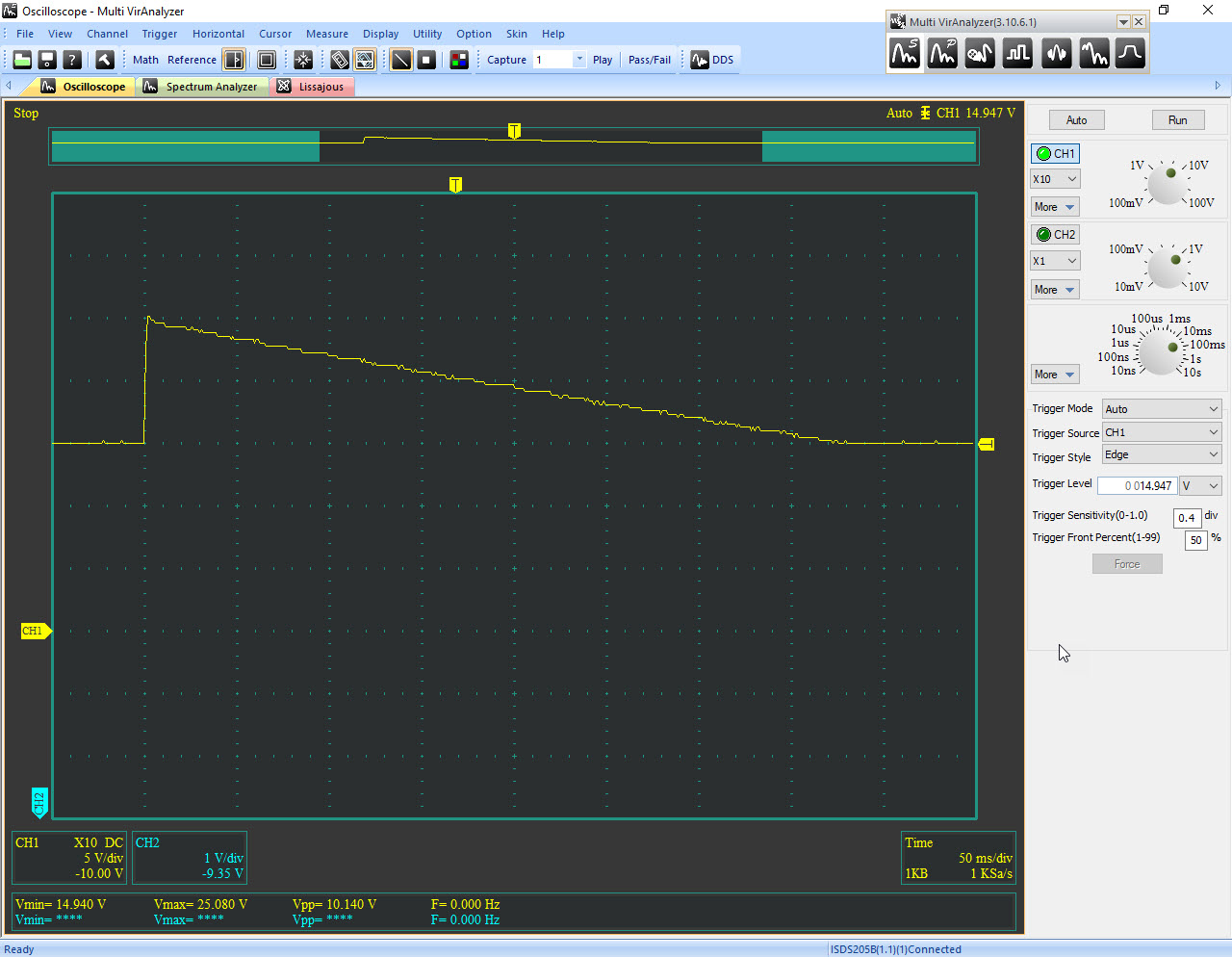1232x957 pixels.
Task: Open the Horizontal menu
Action: click(218, 34)
